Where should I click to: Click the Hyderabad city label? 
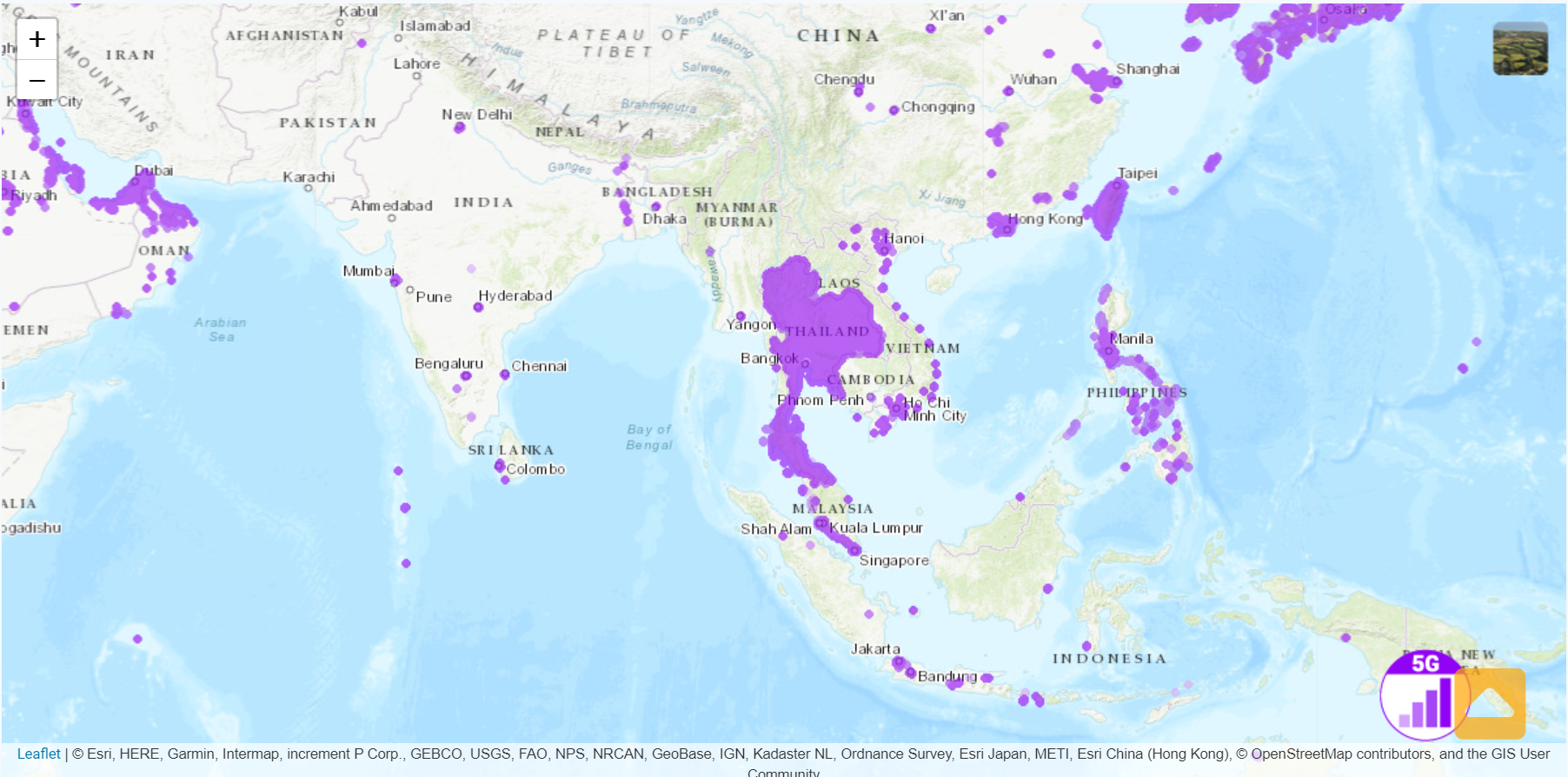coord(515,296)
